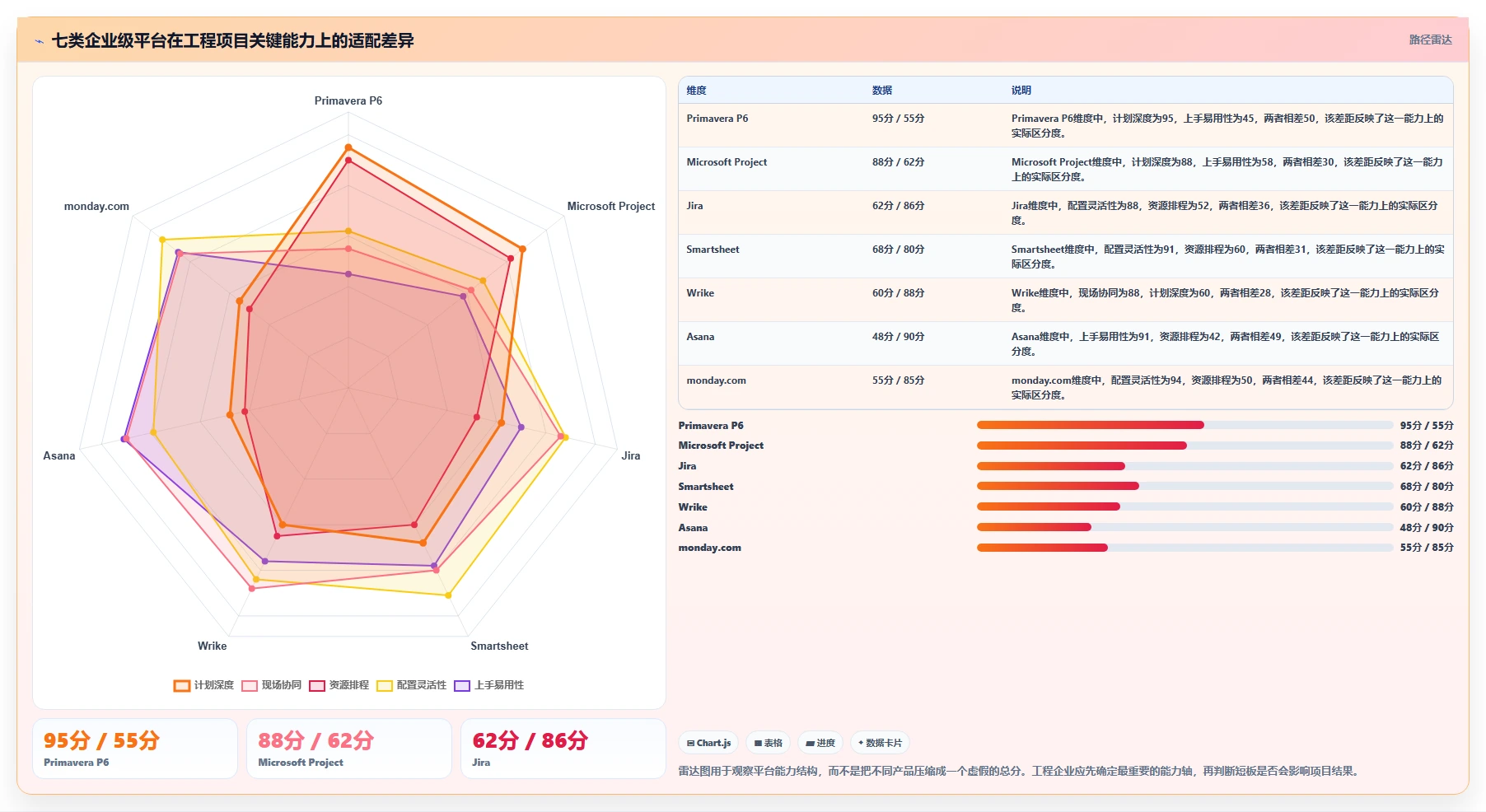Viewport: 1486px width, 812px height.
Task: Select Microsoft Project in the table's first column
Action: (x=727, y=162)
